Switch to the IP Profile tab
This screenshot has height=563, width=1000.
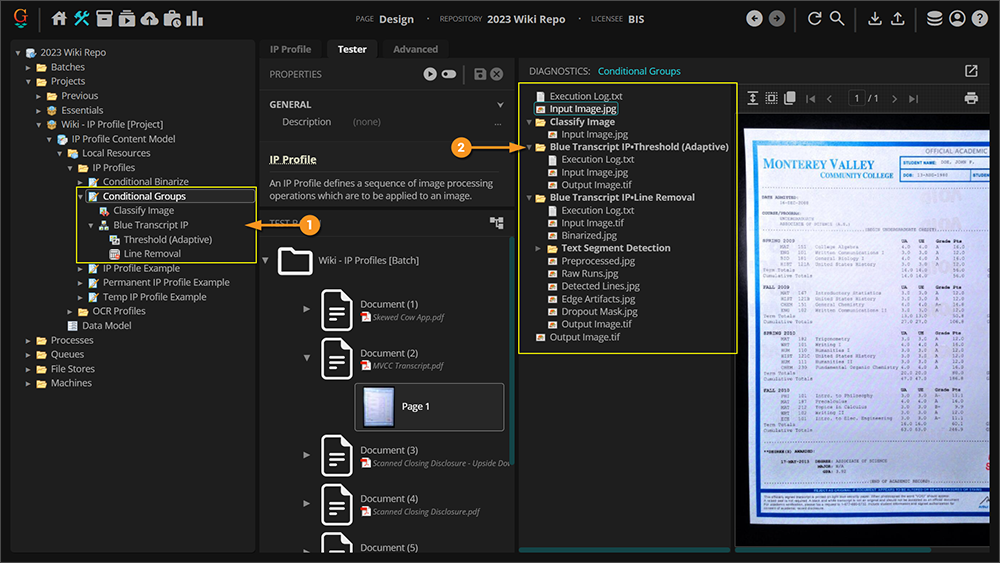tap(290, 49)
